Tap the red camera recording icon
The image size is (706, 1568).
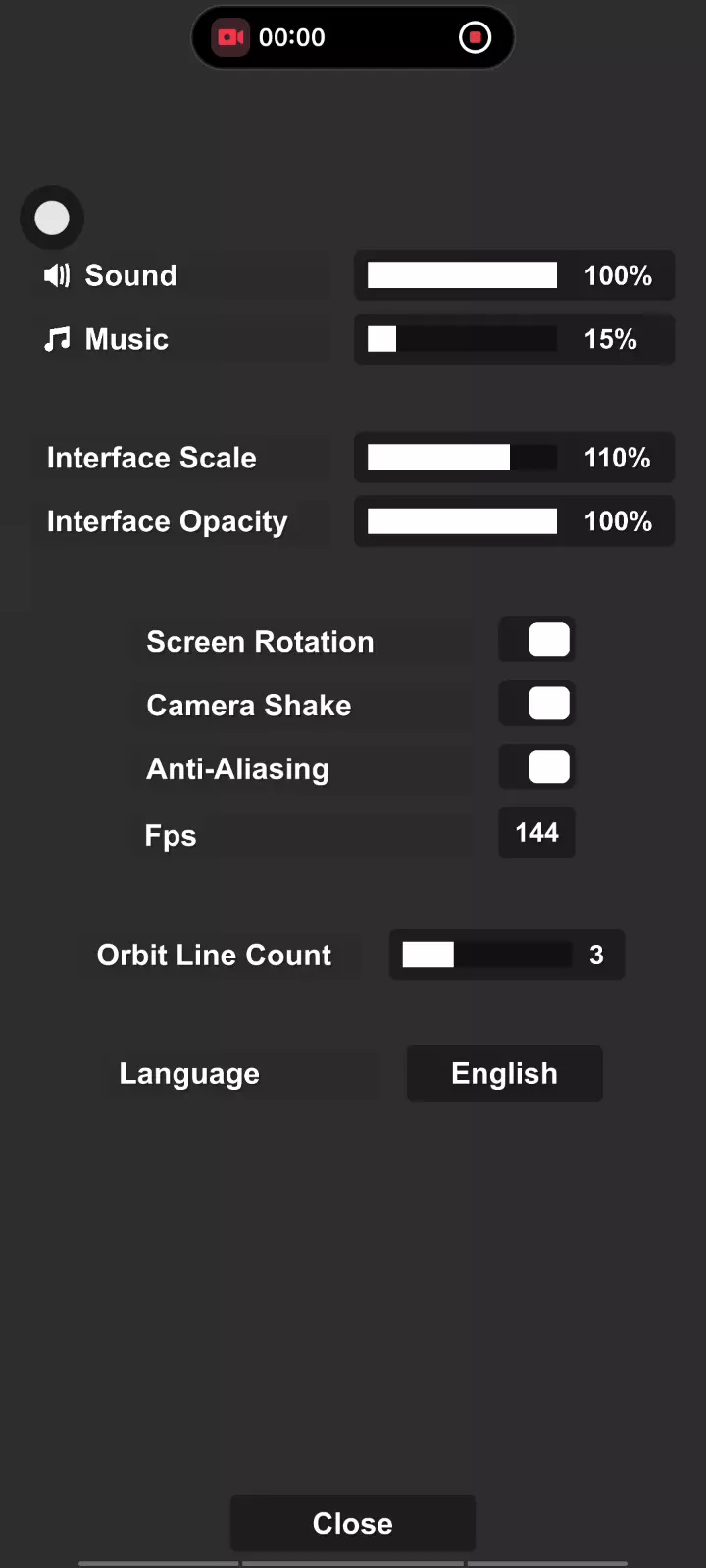pyautogui.click(x=231, y=37)
